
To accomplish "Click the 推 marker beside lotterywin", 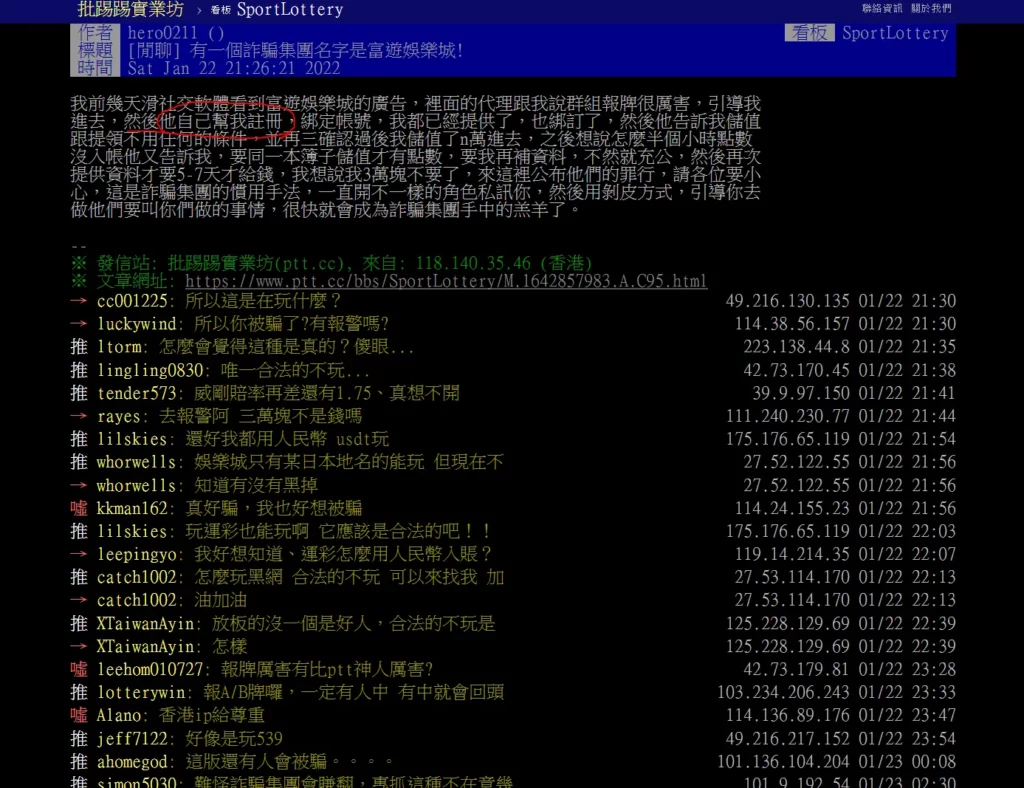I will click(79, 692).
